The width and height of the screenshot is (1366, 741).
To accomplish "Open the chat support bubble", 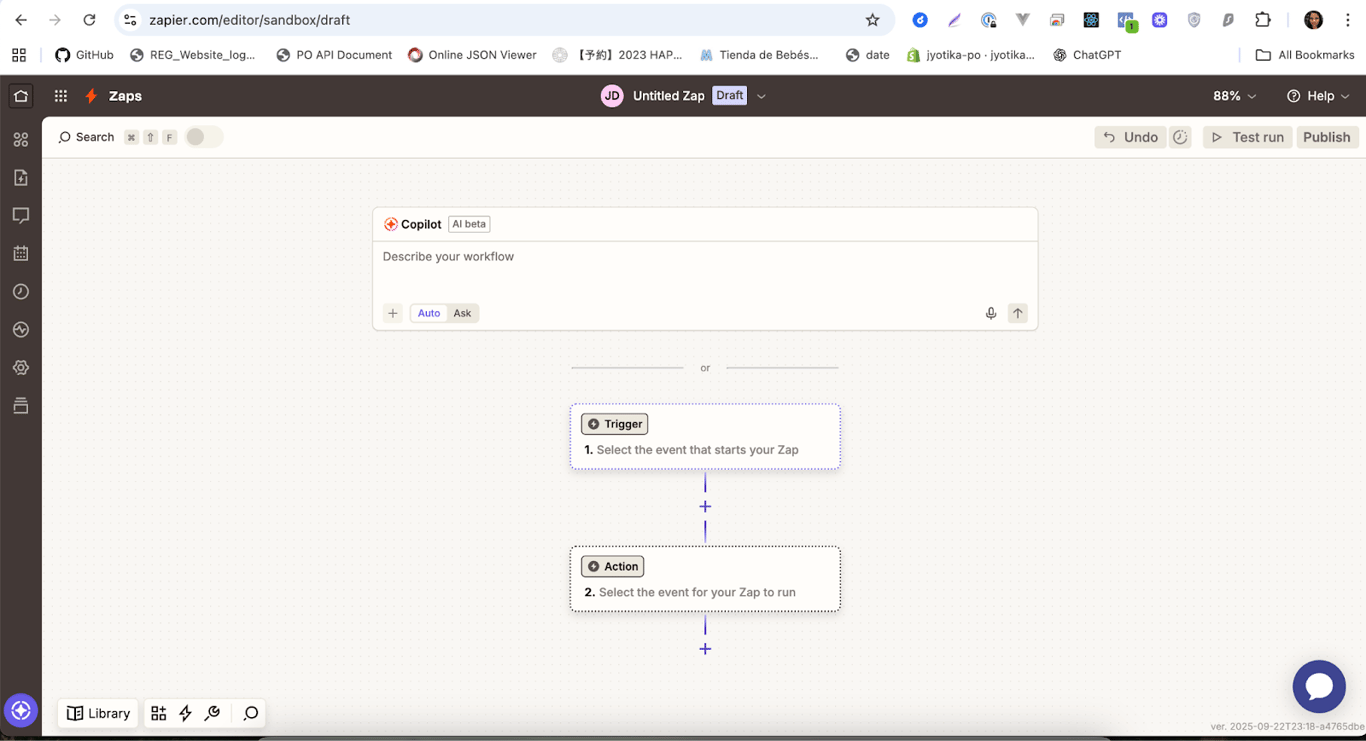I will [x=1319, y=686].
